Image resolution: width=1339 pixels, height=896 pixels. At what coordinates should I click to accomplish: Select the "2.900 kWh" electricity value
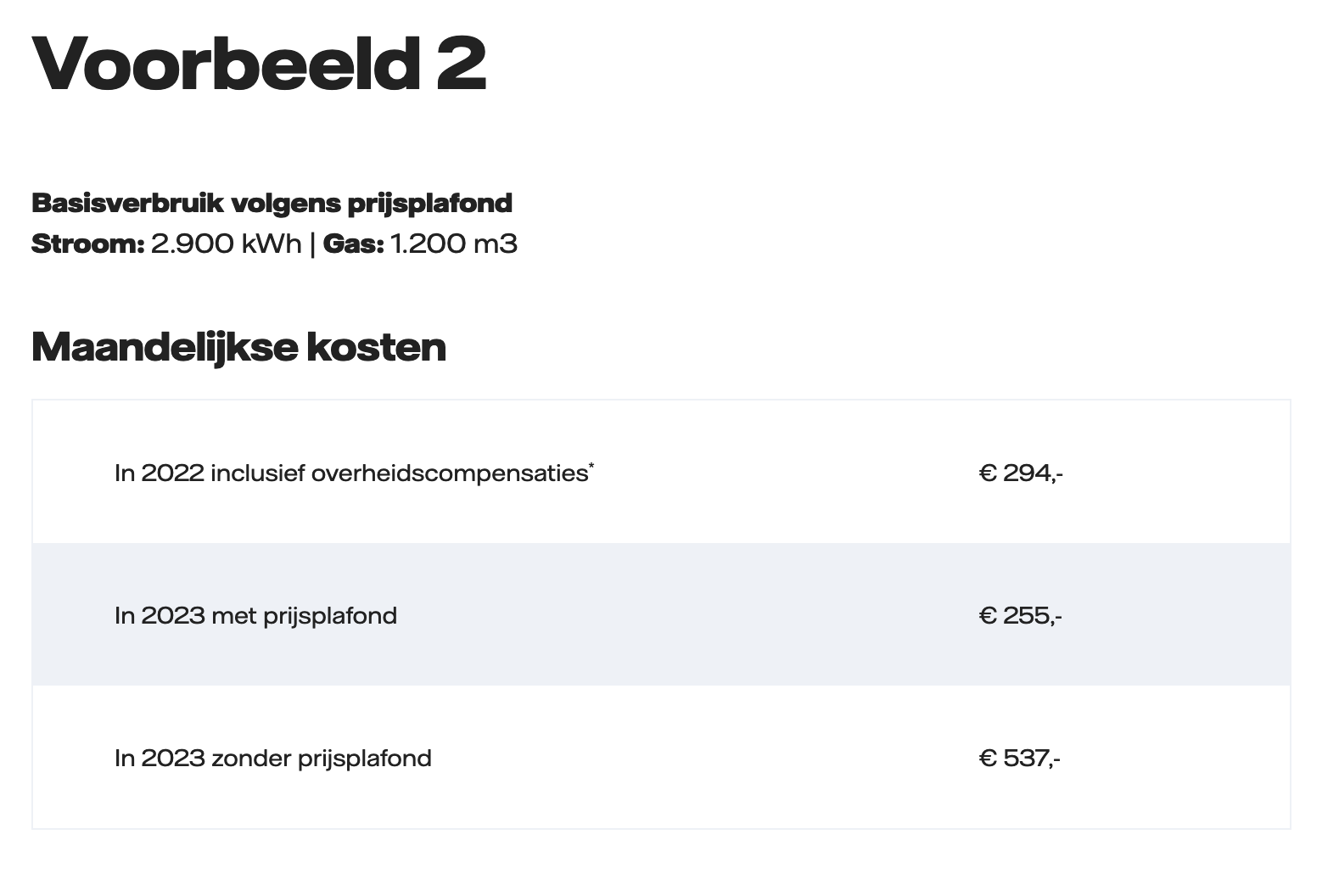point(226,244)
